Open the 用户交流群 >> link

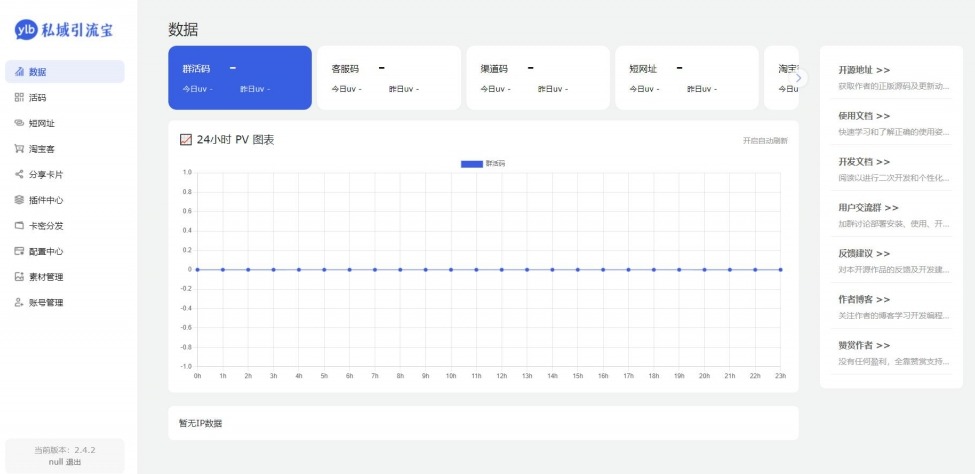click(868, 208)
